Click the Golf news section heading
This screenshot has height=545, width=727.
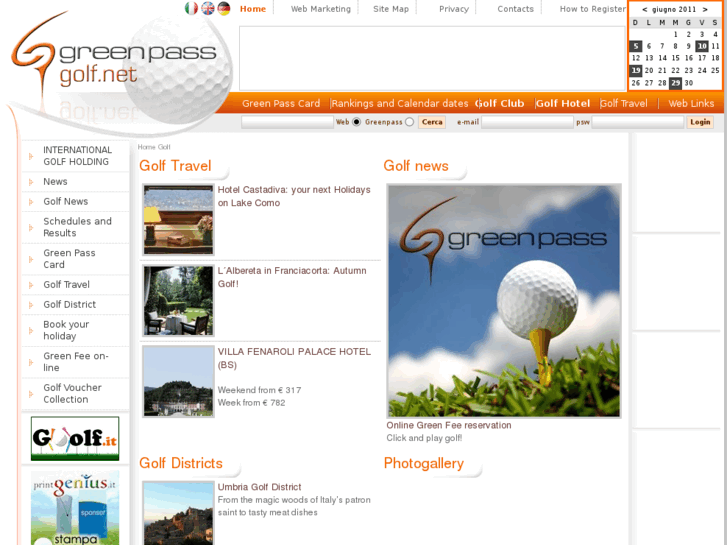point(416,166)
